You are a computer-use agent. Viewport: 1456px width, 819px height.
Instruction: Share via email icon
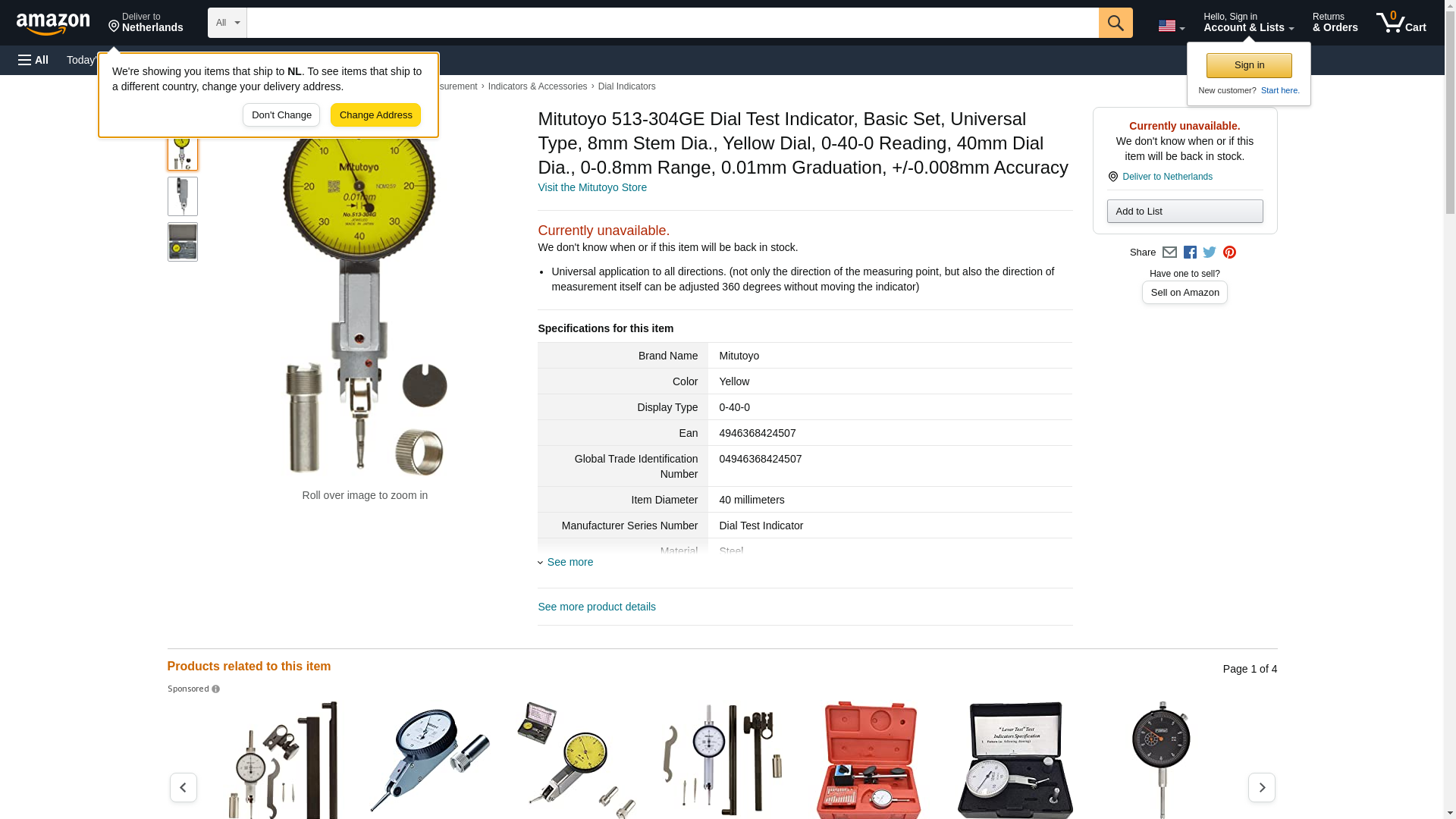(1169, 253)
